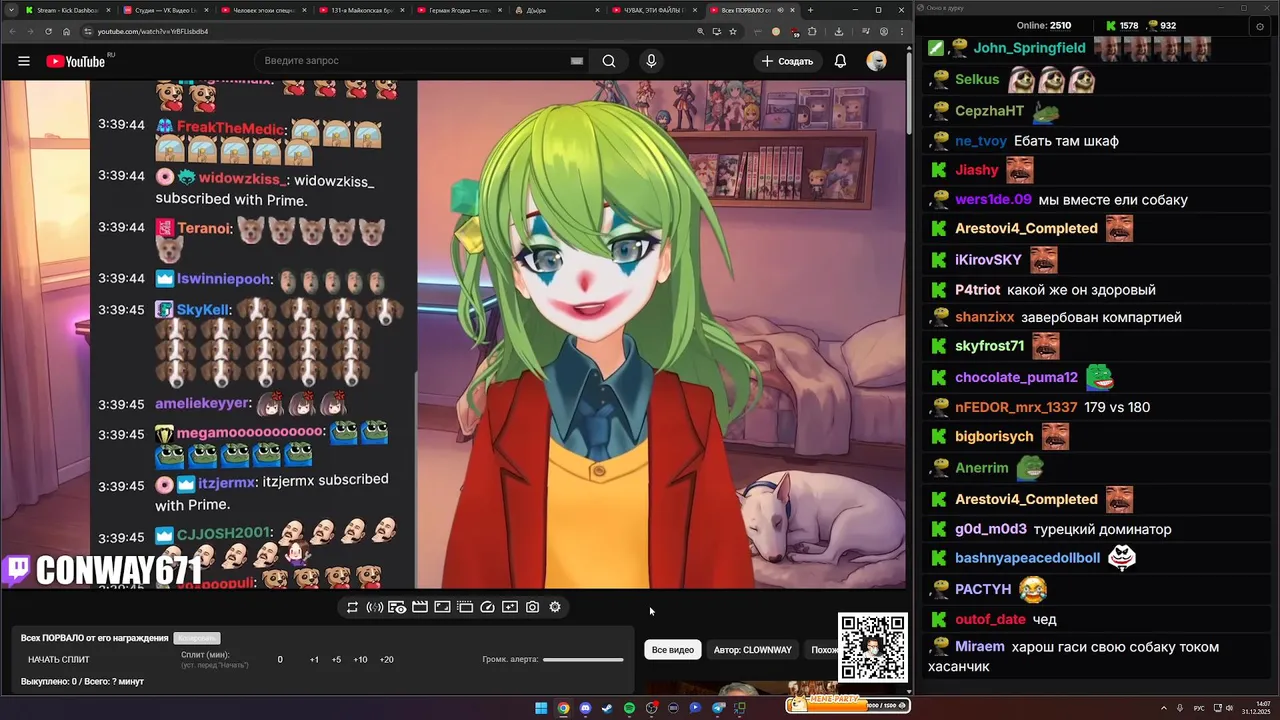Click the CONWAY671 Twitch overlay label

104,571
